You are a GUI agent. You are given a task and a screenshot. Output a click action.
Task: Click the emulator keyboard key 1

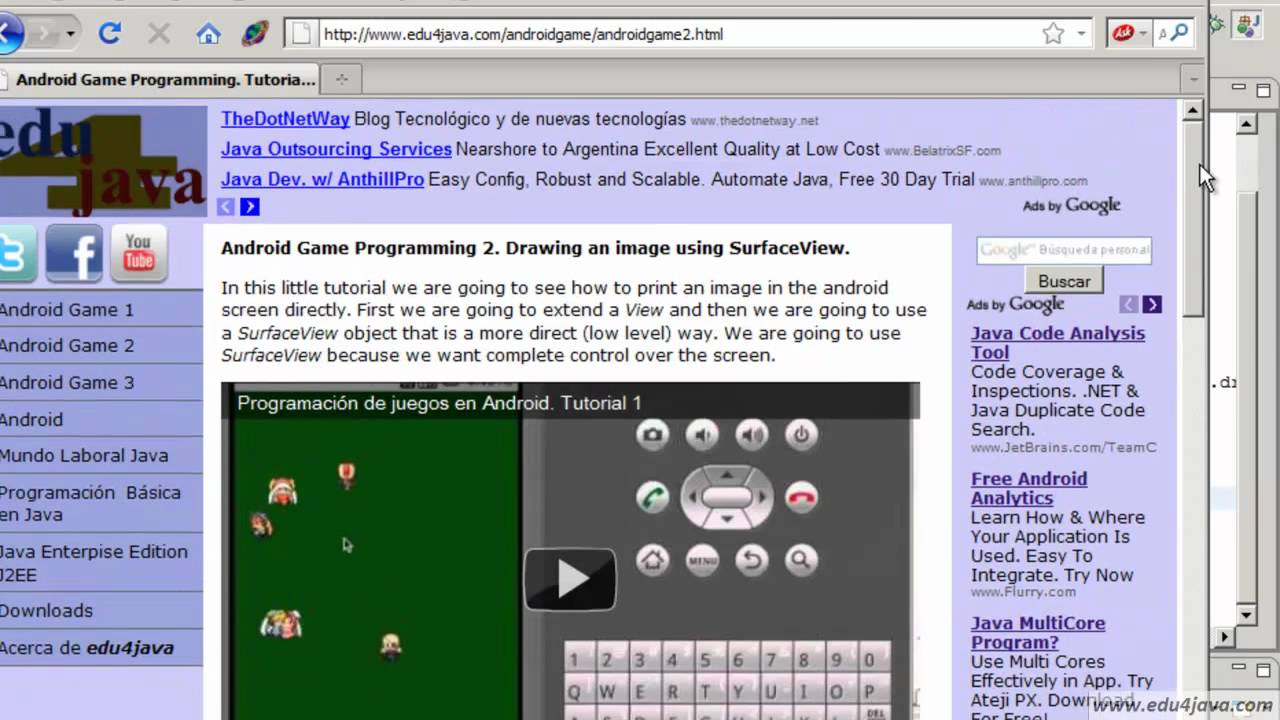[x=574, y=660]
